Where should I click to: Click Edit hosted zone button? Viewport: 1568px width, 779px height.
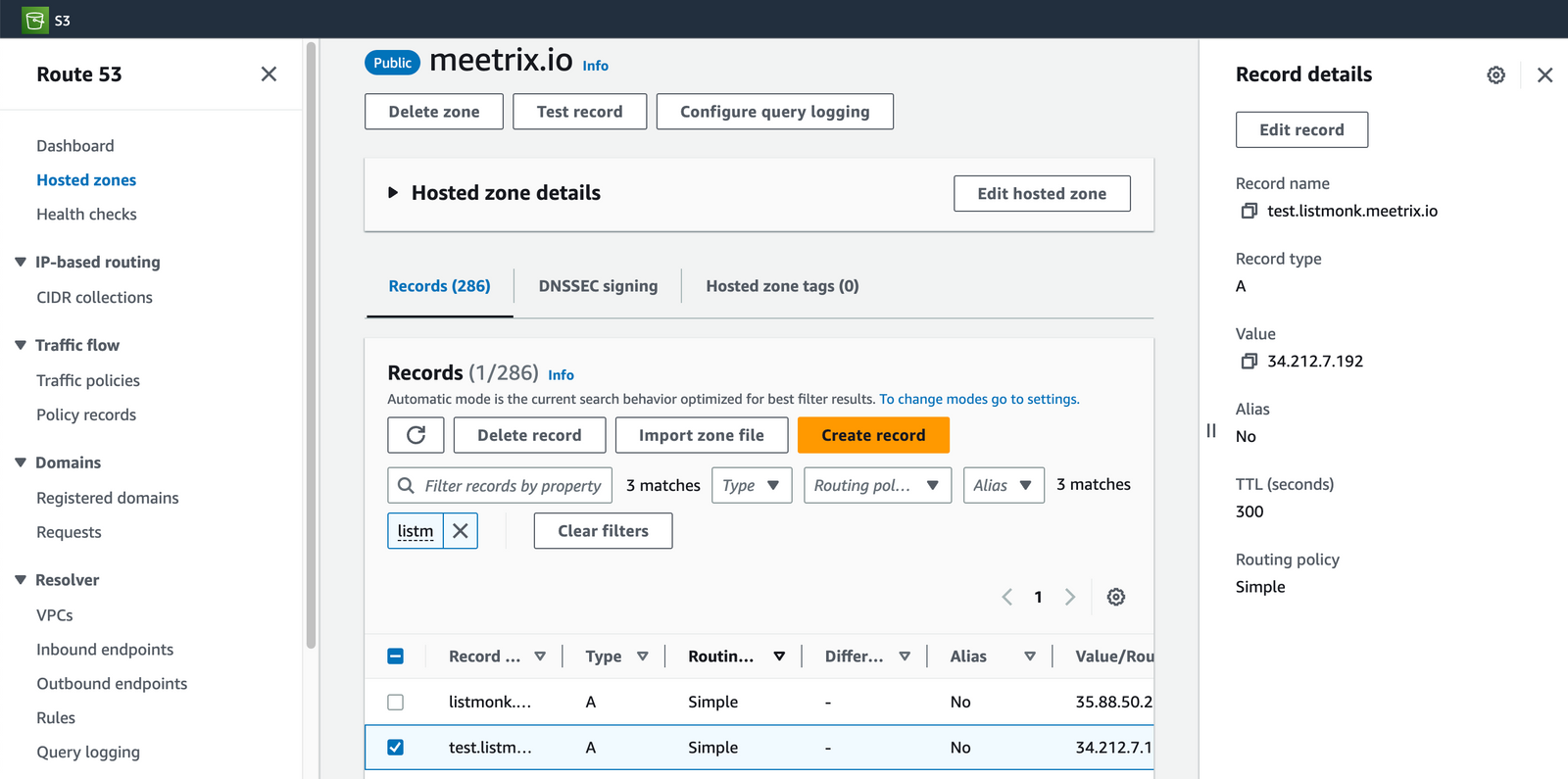1042,194
